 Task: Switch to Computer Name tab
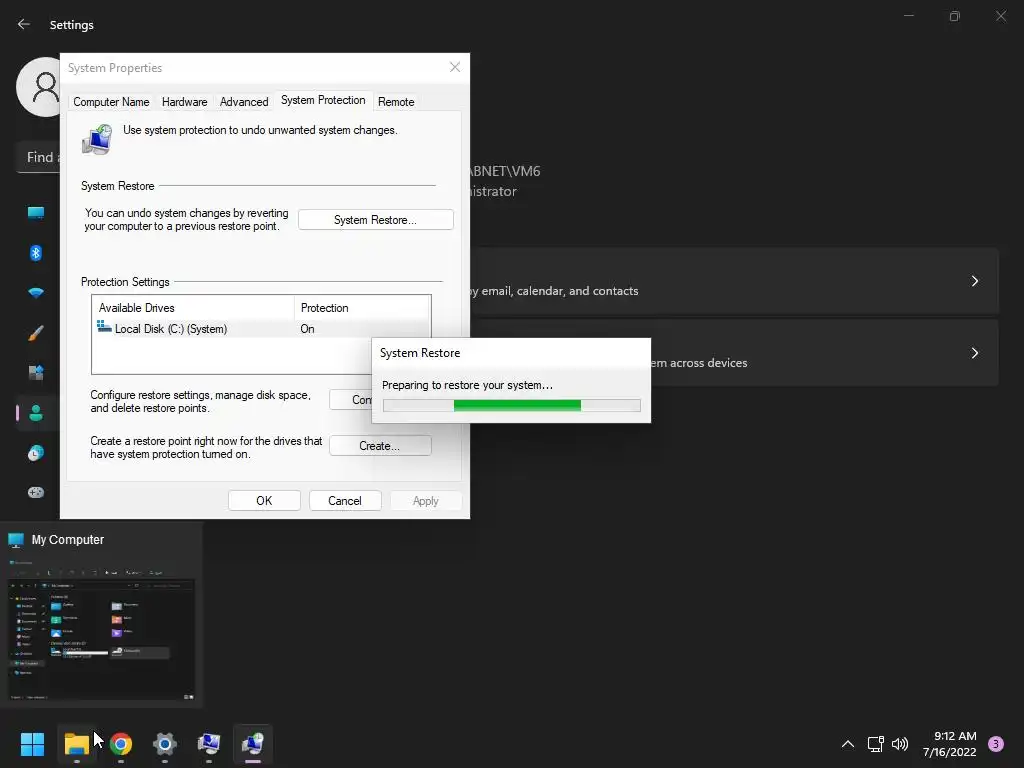111,102
